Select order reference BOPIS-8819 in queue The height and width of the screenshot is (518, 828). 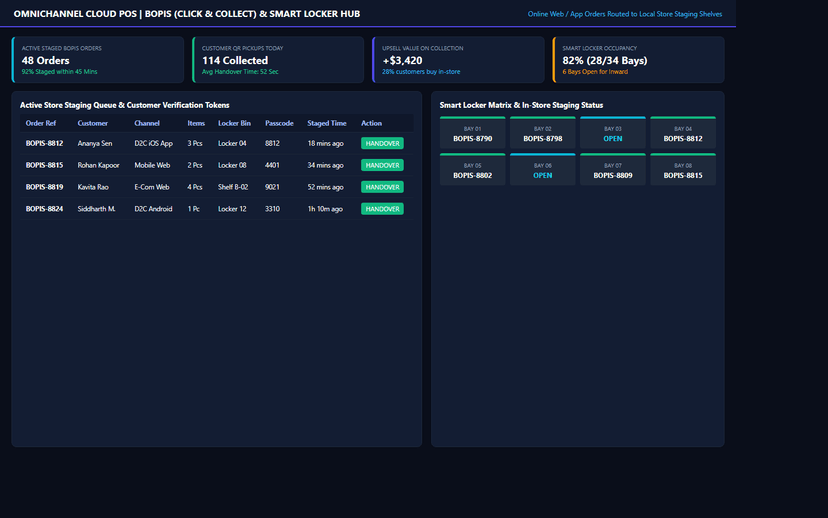point(44,187)
